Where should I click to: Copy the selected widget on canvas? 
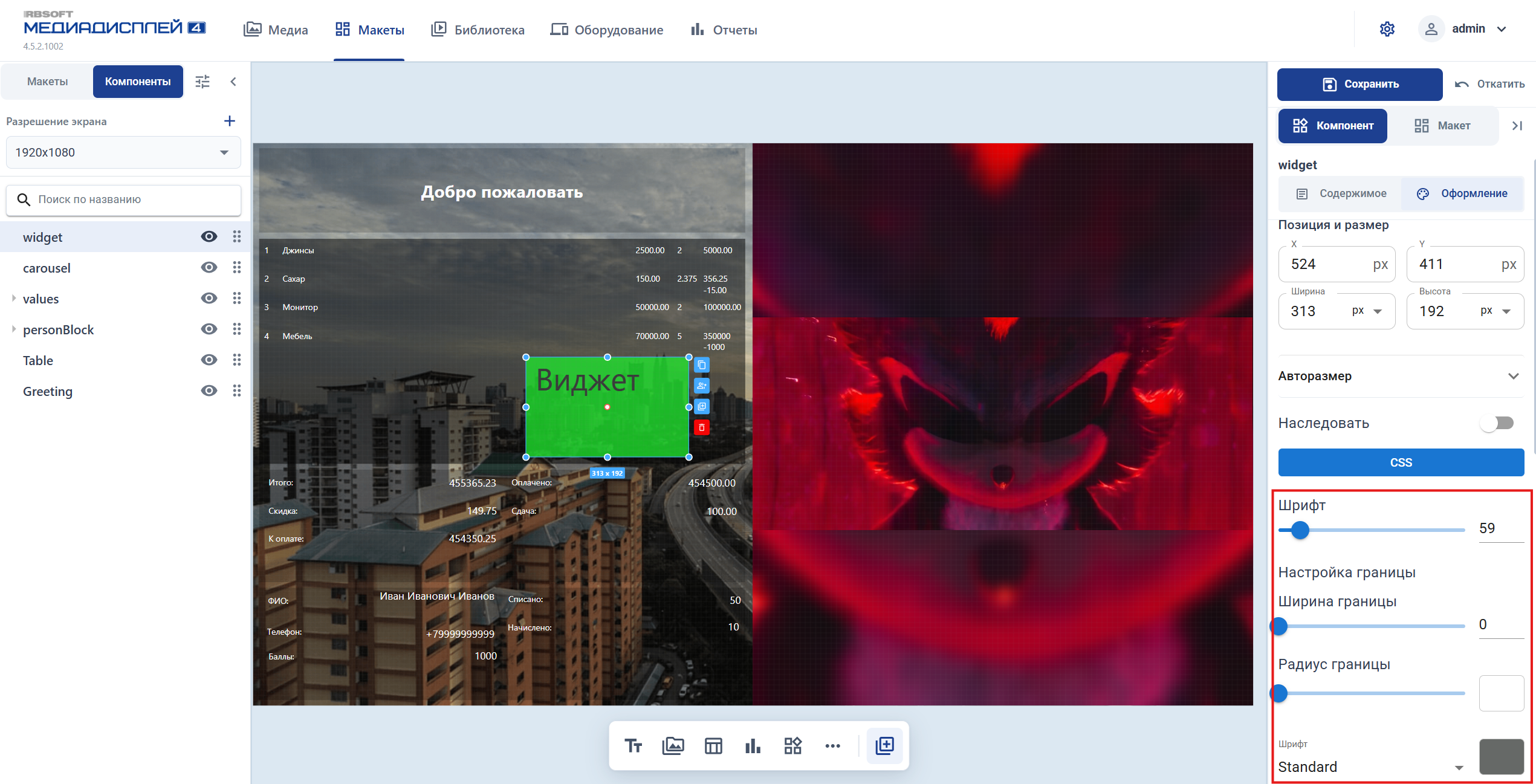[x=701, y=365]
